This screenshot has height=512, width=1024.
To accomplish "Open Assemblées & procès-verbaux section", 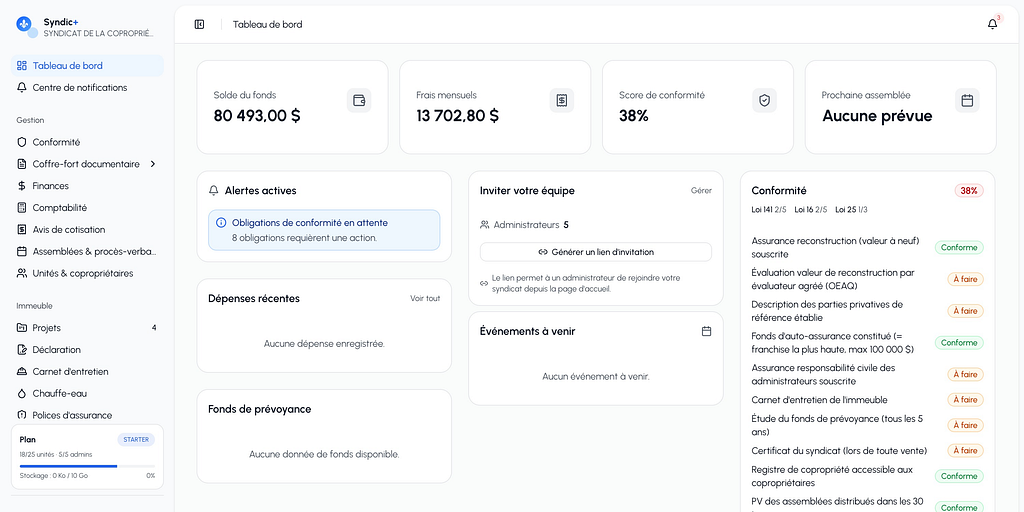I will point(88,251).
